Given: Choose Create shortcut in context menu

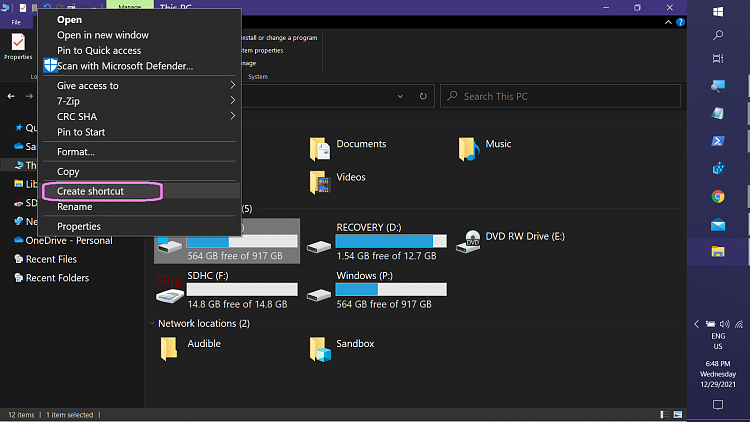Looking at the screenshot, I should click(90, 191).
